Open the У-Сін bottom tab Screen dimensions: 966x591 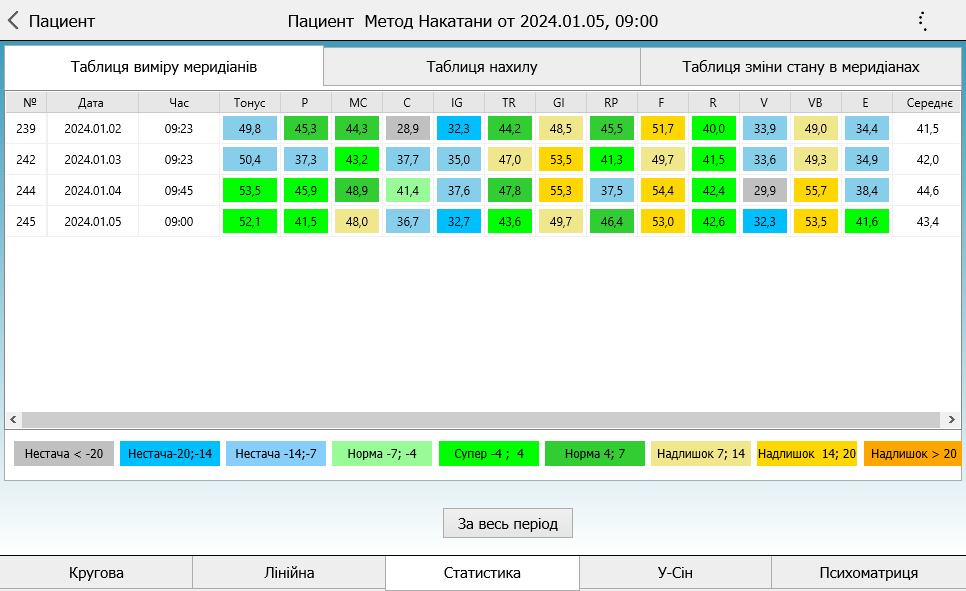[675, 573]
